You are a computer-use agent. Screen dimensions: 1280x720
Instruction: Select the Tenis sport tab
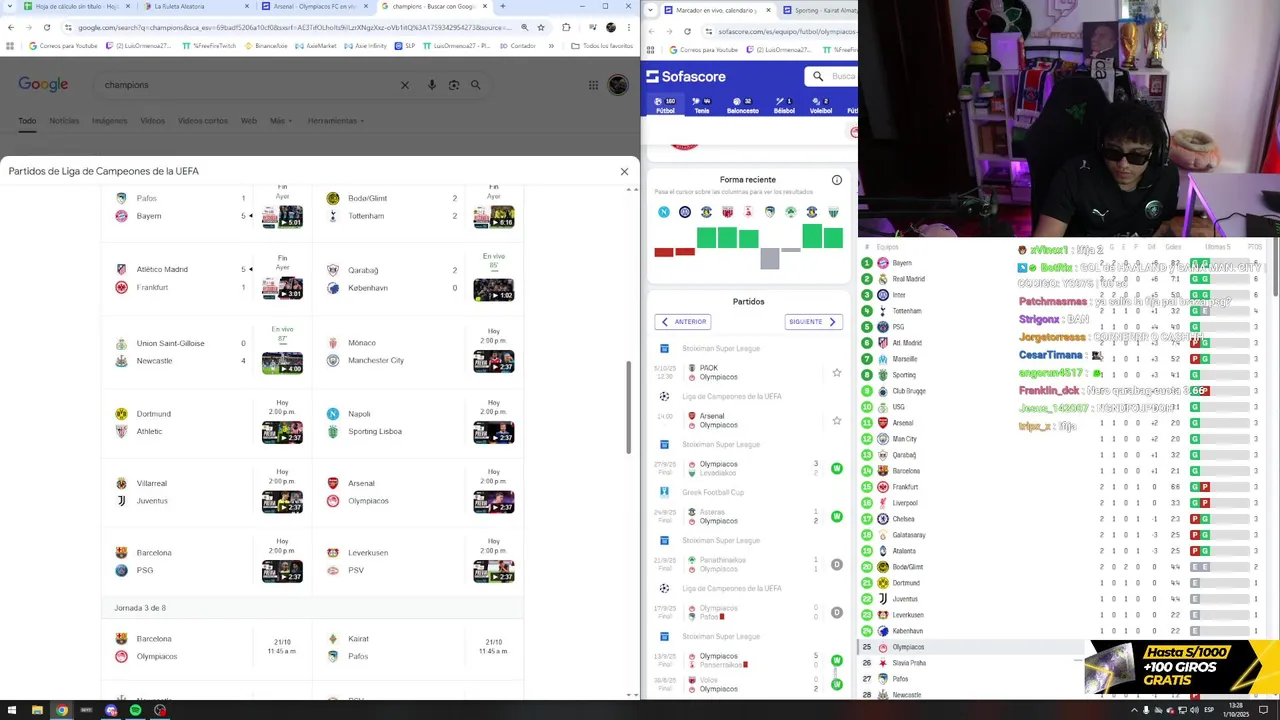pyautogui.click(x=702, y=105)
